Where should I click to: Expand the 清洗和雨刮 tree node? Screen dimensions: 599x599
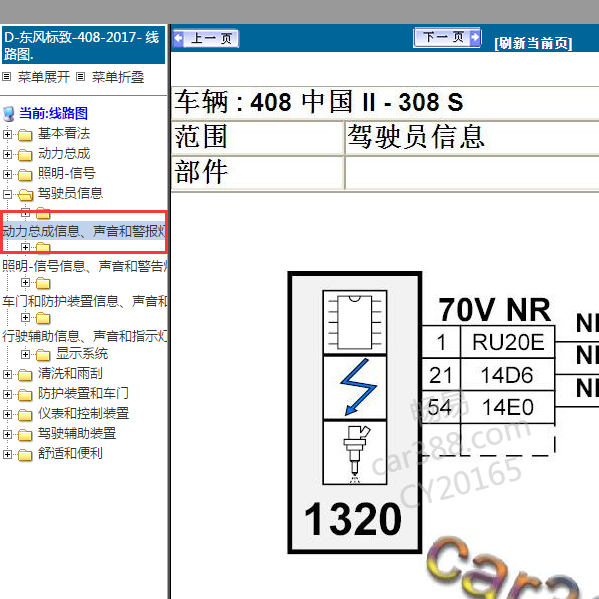(x=7, y=374)
